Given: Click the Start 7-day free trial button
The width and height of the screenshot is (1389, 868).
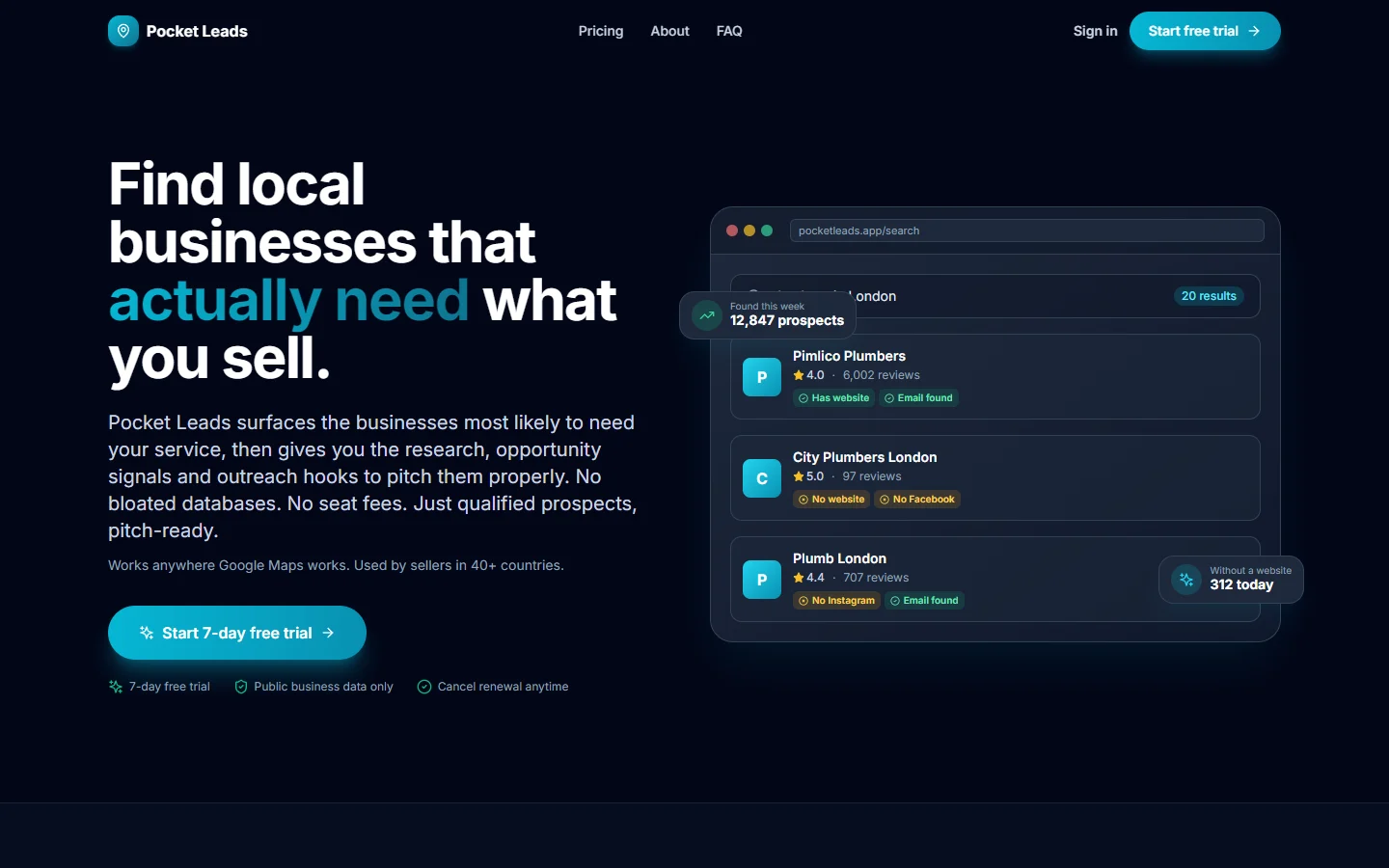Looking at the screenshot, I should point(237,633).
